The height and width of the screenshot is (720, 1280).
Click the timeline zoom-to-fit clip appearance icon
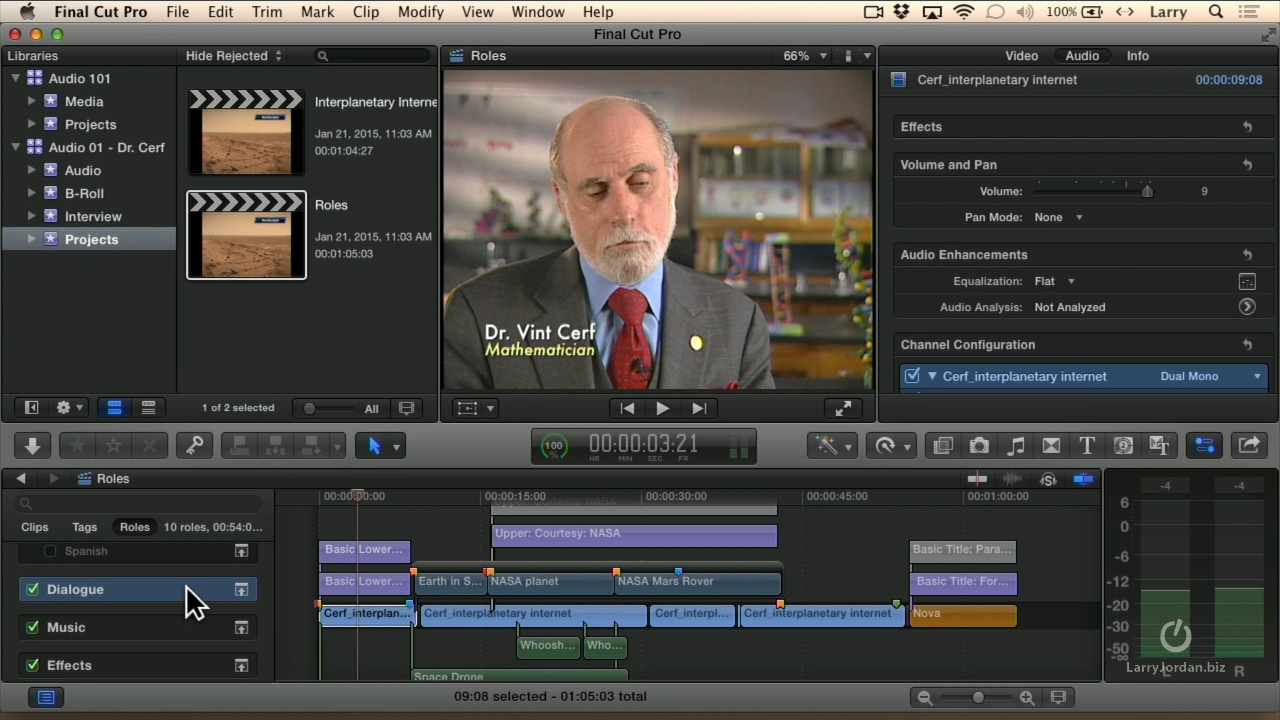tap(1058, 697)
